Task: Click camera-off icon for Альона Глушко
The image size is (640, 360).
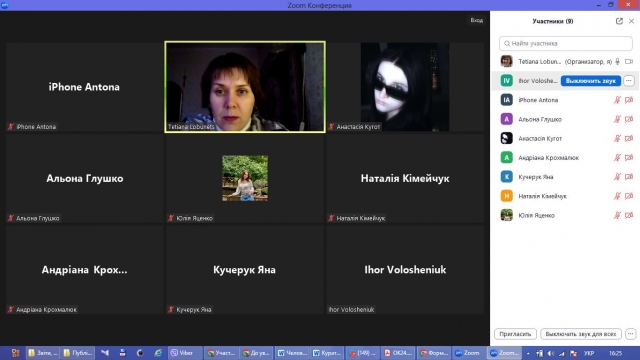Action: (x=629, y=119)
